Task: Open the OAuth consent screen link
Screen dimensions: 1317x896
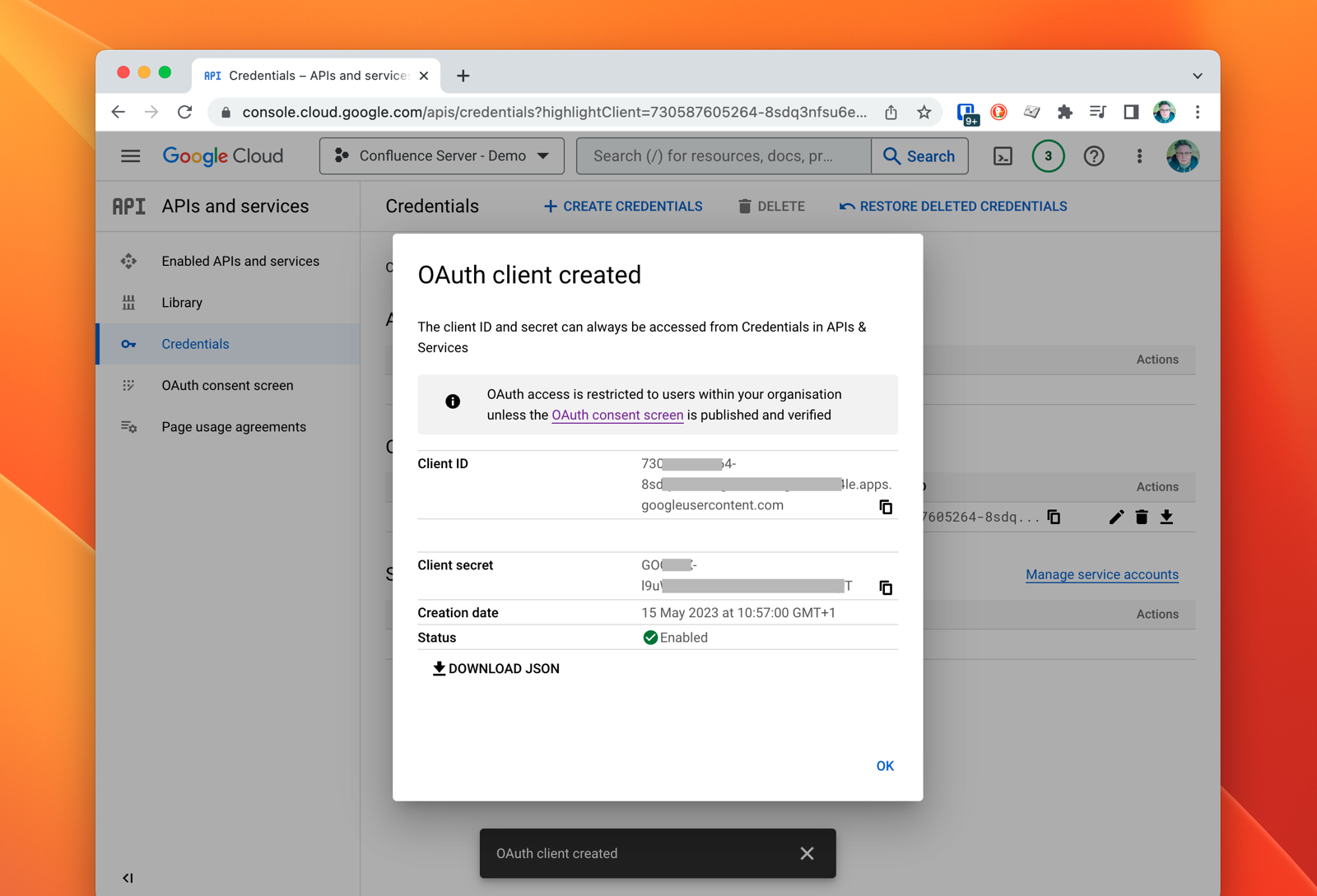Action: click(617, 416)
